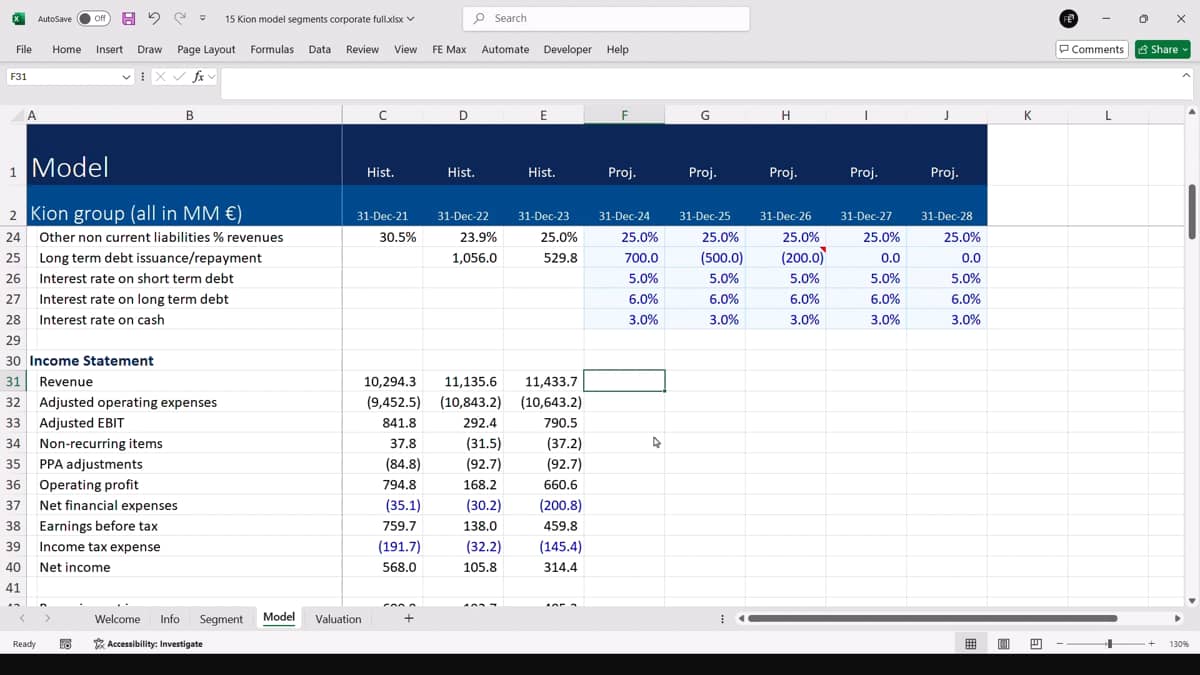Screen dimensions: 1200x675
Task: Expand the Name Box dropdown arrow
Action: pos(126,77)
